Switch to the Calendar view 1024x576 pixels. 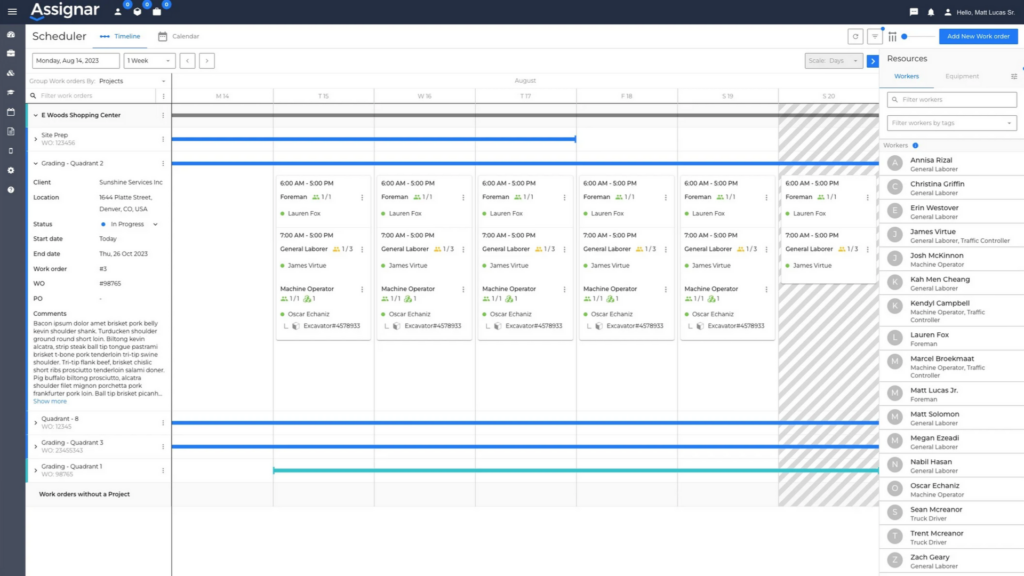pyautogui.click(x=178, y=35)
